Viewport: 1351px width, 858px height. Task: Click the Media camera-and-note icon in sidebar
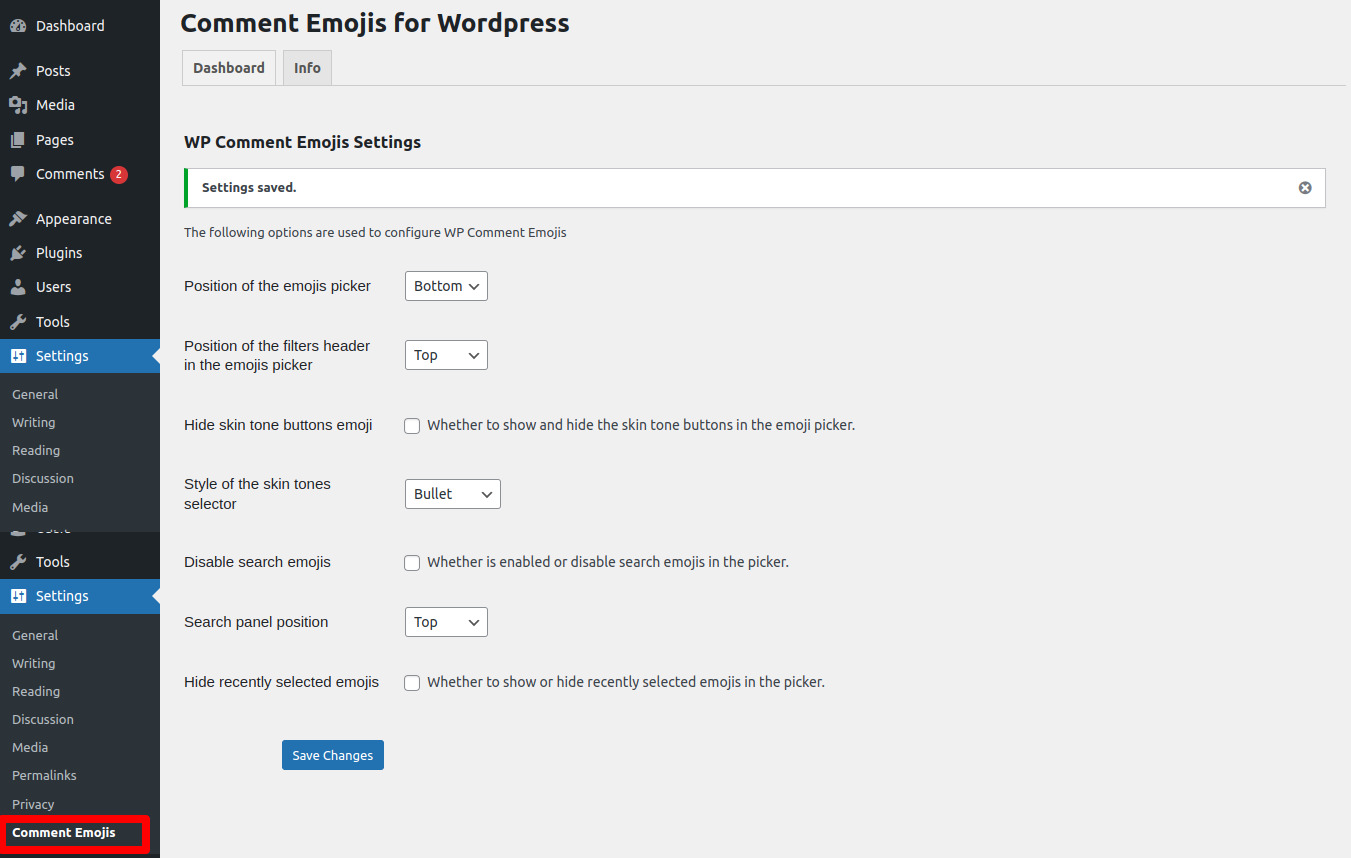point(18,105)
